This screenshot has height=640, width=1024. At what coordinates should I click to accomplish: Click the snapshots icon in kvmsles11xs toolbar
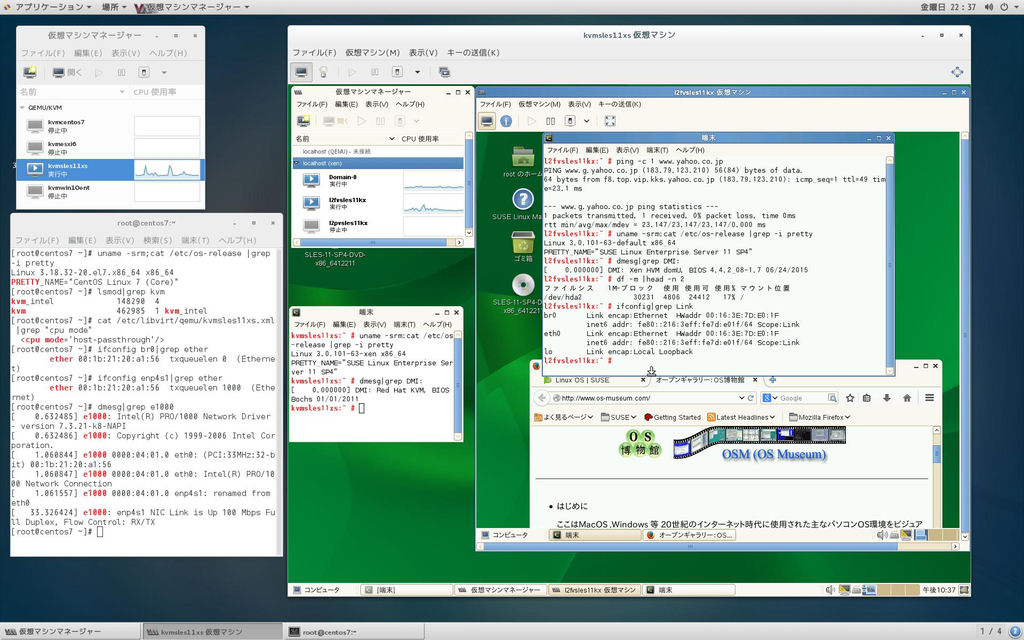(x=444, y=72)
